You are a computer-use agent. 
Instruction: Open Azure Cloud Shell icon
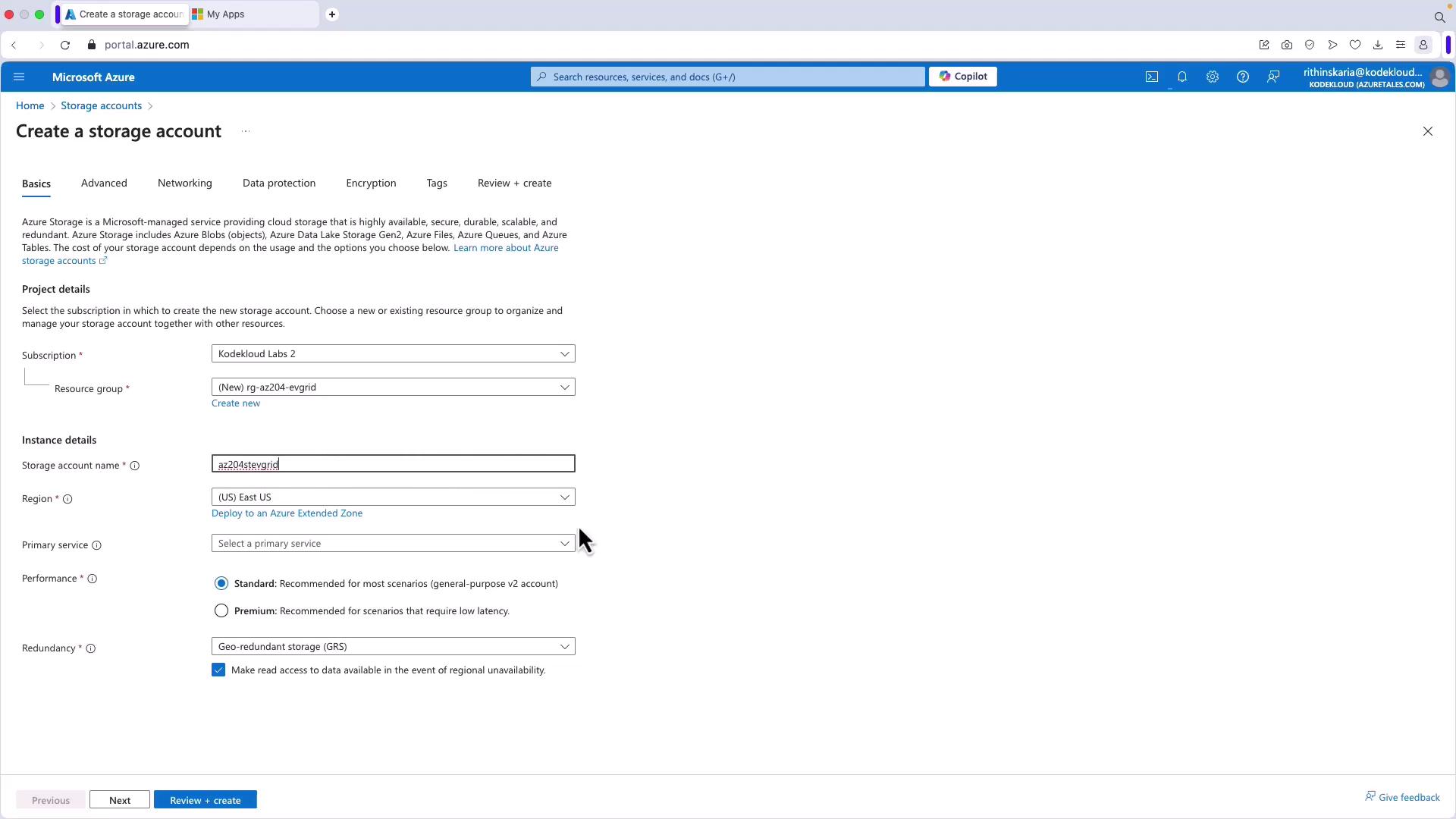tap(1151, 77)
